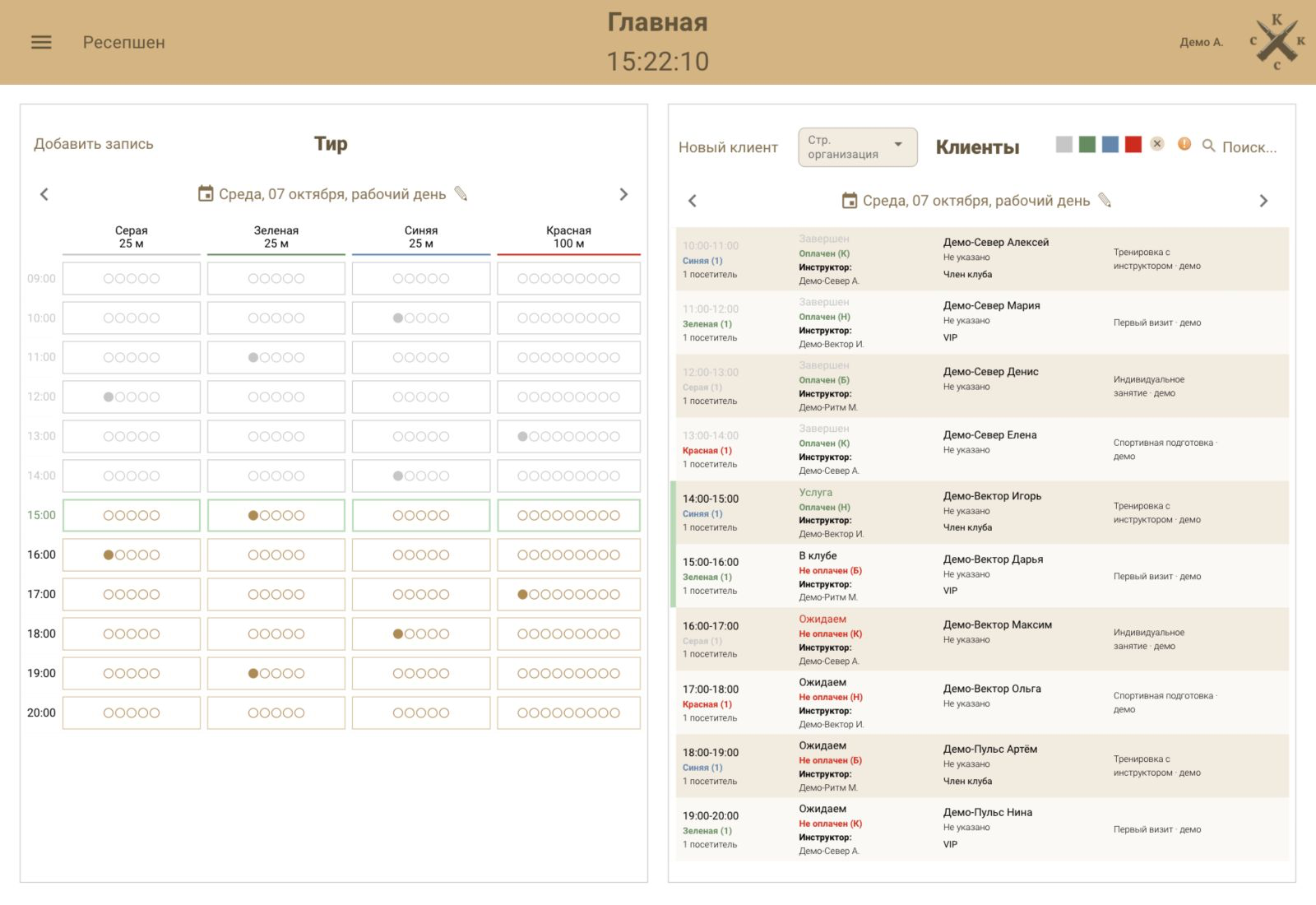Click the search magnifier icon

click(x=1208, y=146)
